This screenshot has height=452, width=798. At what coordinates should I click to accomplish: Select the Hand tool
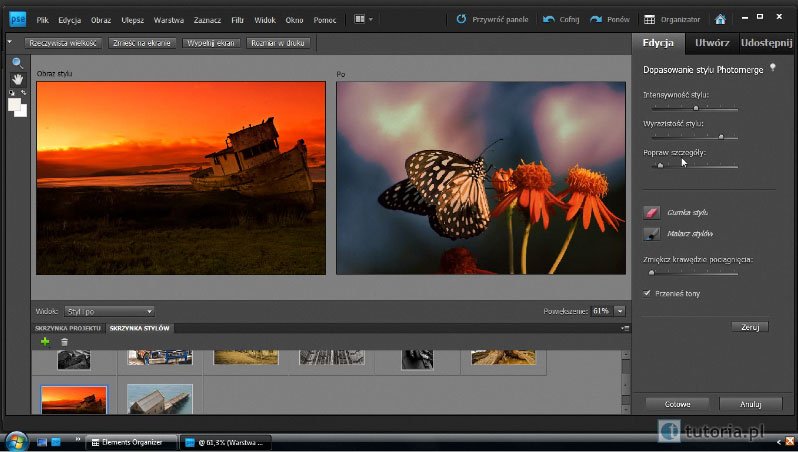17,79
